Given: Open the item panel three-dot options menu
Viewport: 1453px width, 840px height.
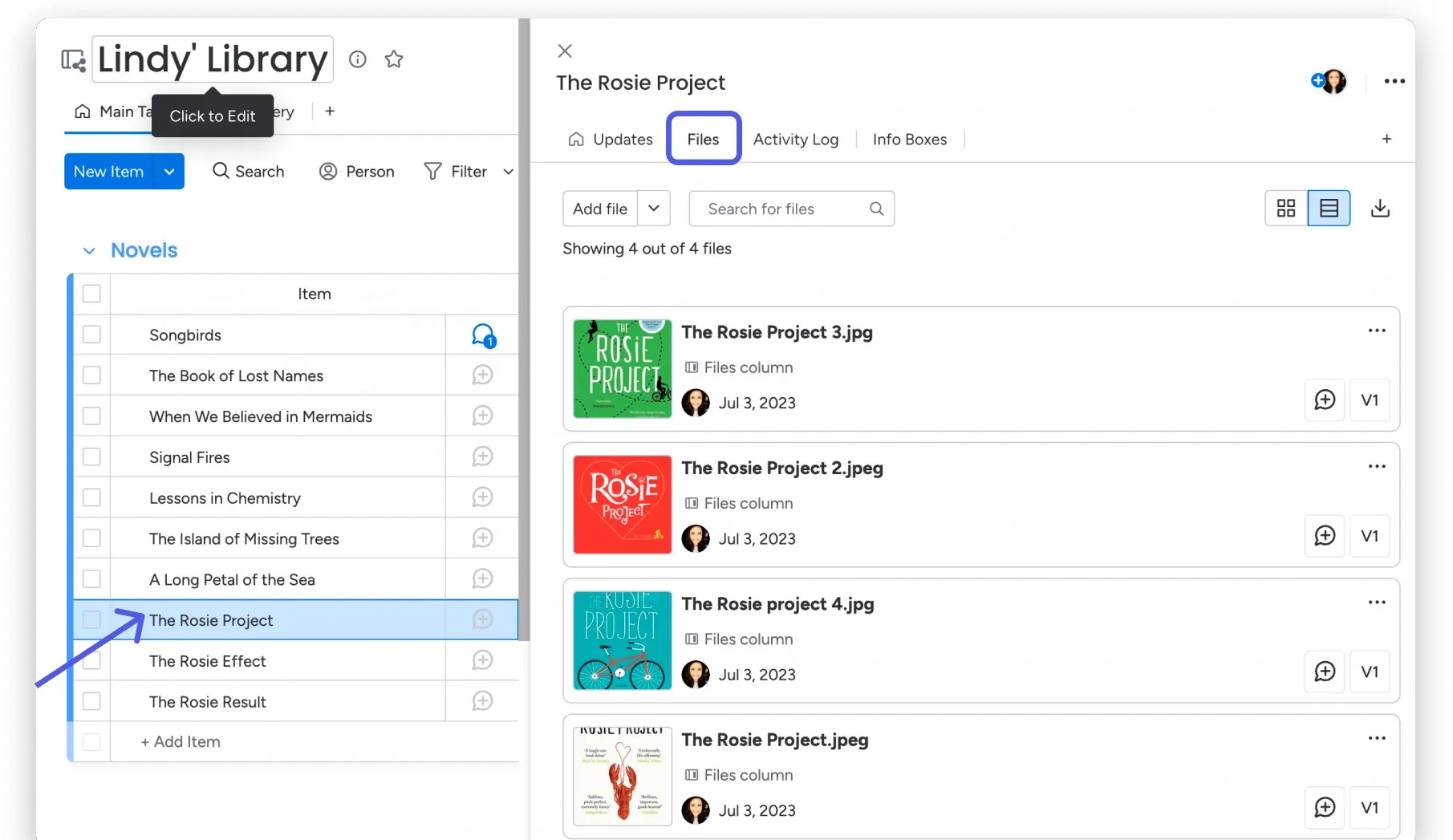Looking at the screenshot, I should [1394, 81].
